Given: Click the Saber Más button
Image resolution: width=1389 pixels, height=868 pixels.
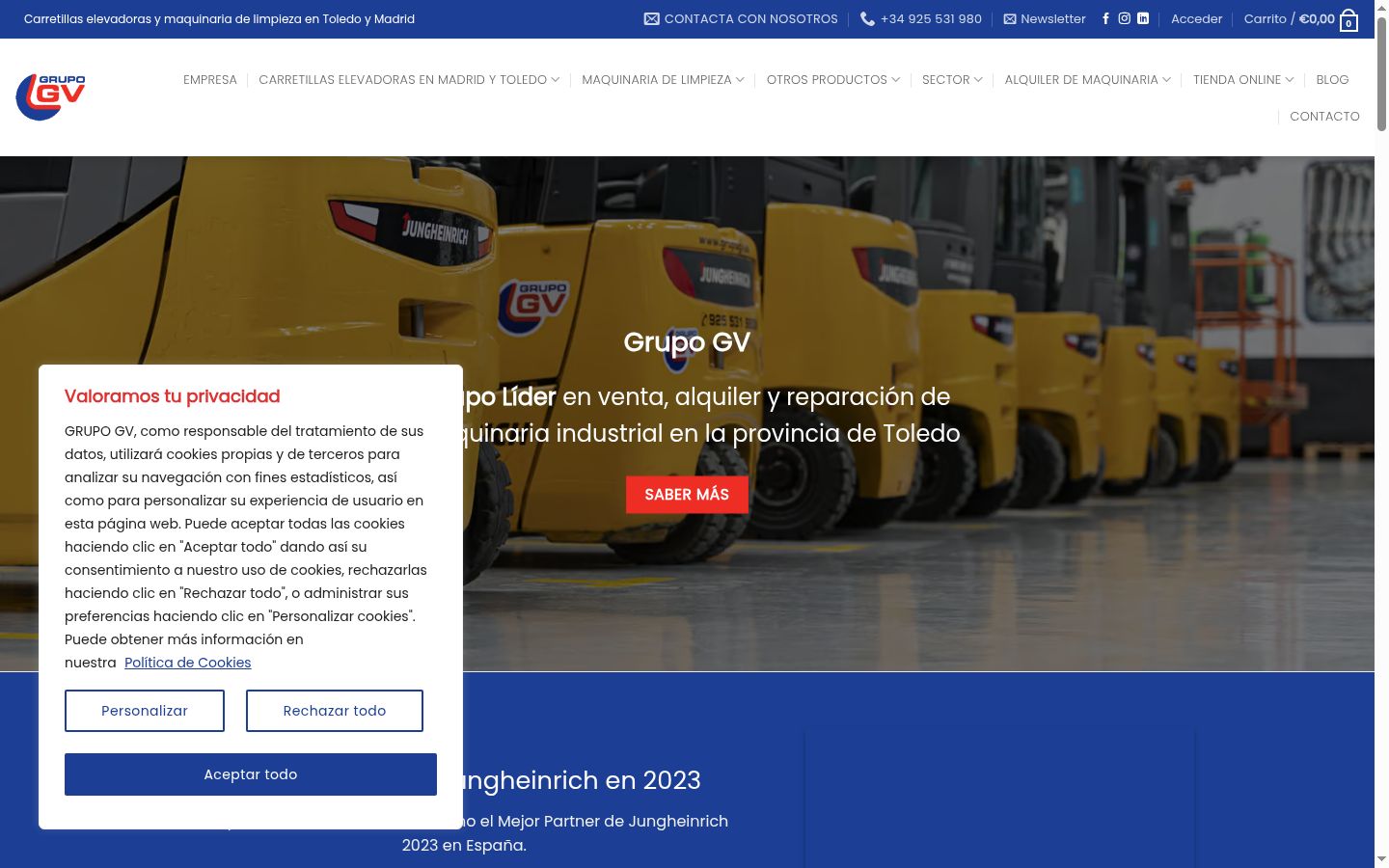Looking at the screenshot, I should click(687, 495).
